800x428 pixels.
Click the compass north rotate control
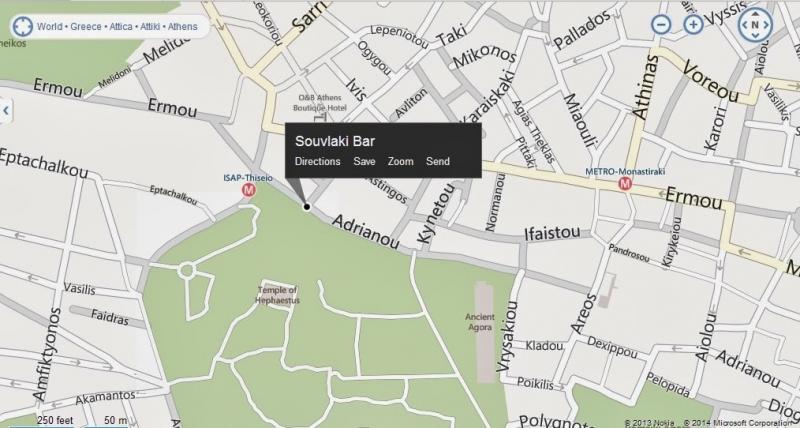click(755, 24)
